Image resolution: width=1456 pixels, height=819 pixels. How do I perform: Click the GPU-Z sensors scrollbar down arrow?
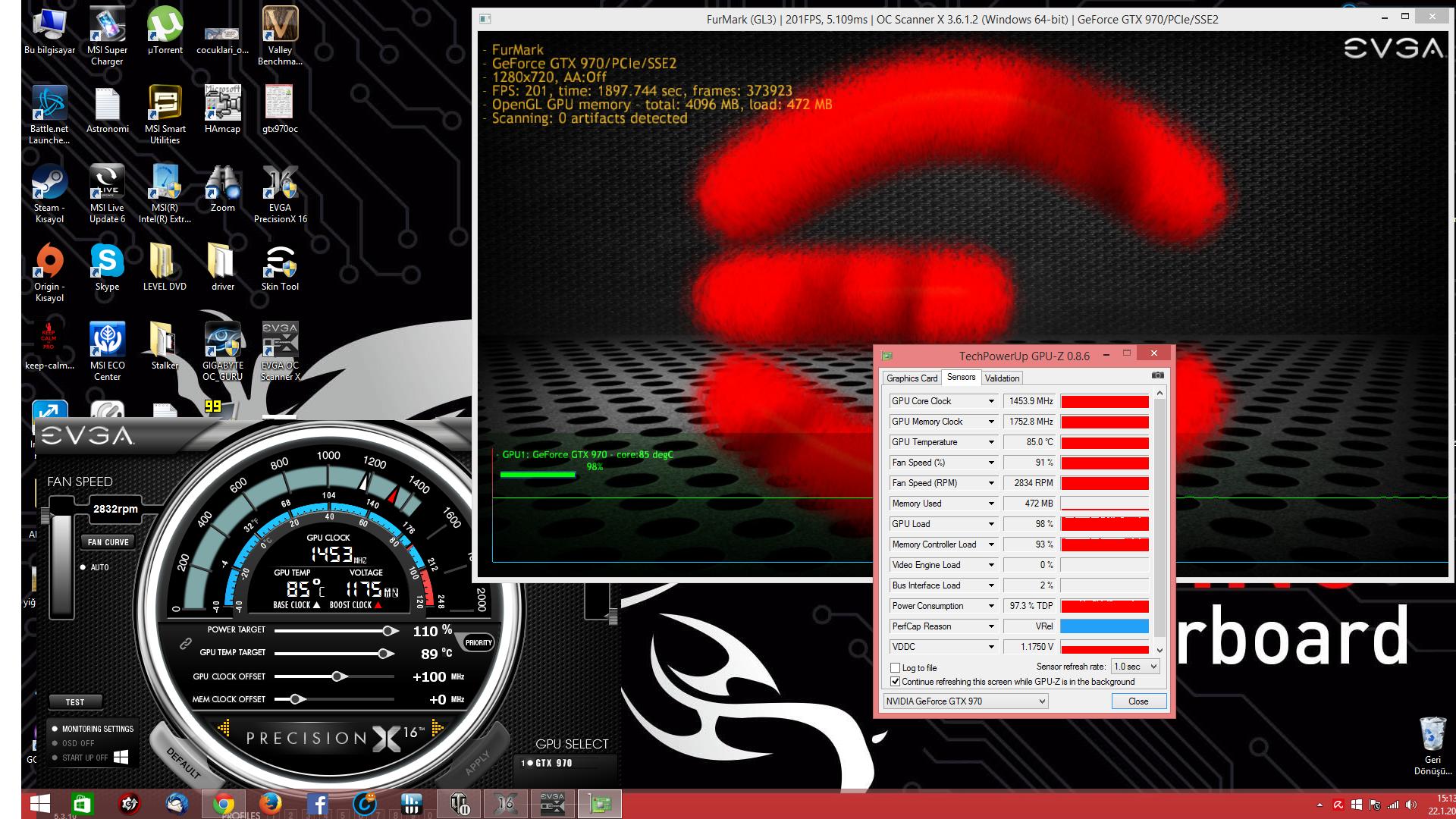pyautogui.click(x=1159, y=650)
